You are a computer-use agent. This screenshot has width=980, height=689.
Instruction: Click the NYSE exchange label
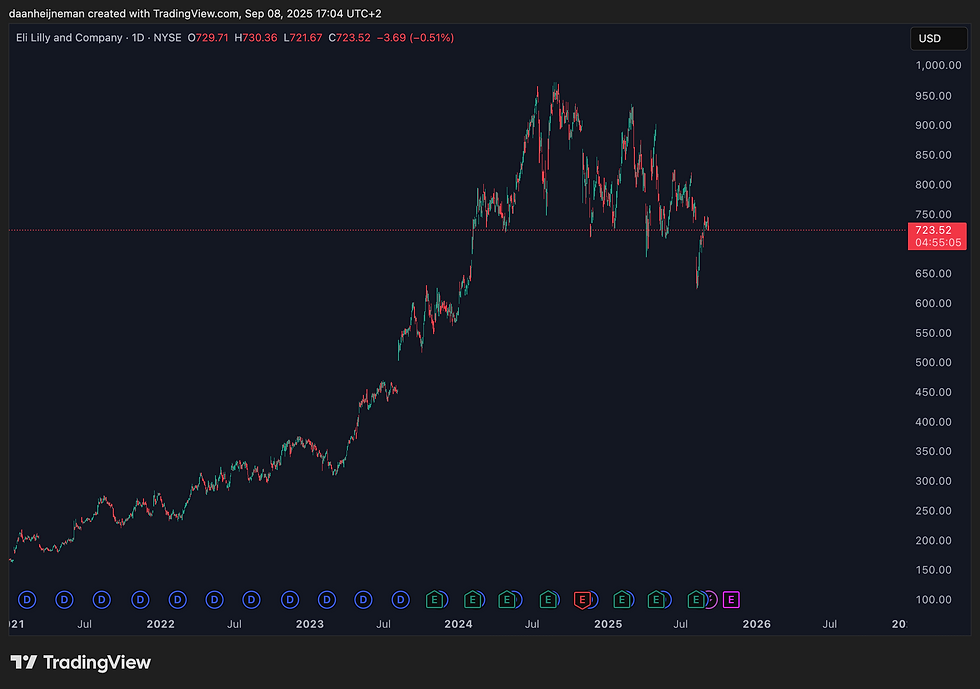[168, 38]
